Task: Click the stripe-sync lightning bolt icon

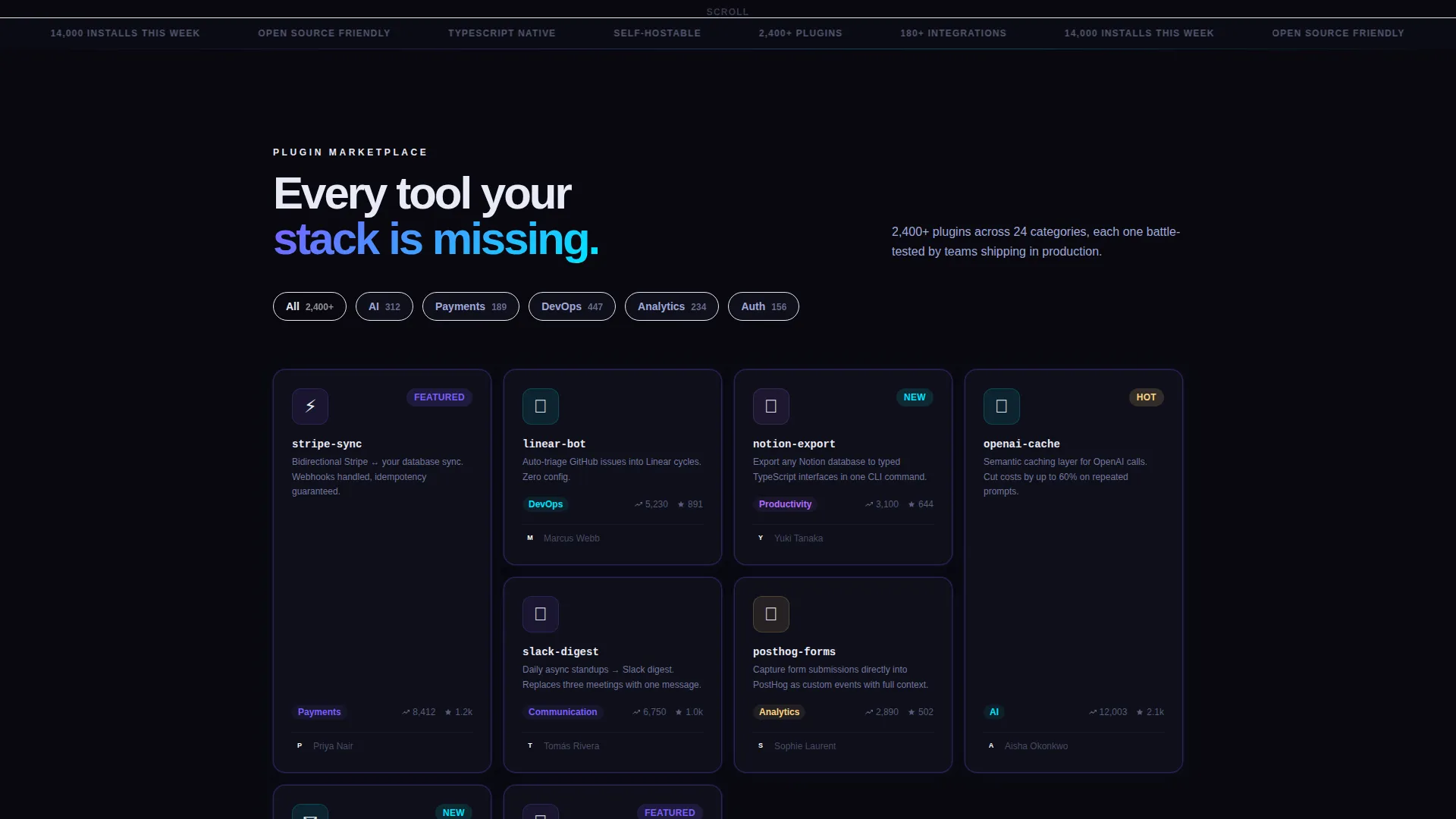Action: [x=310, y=406]
